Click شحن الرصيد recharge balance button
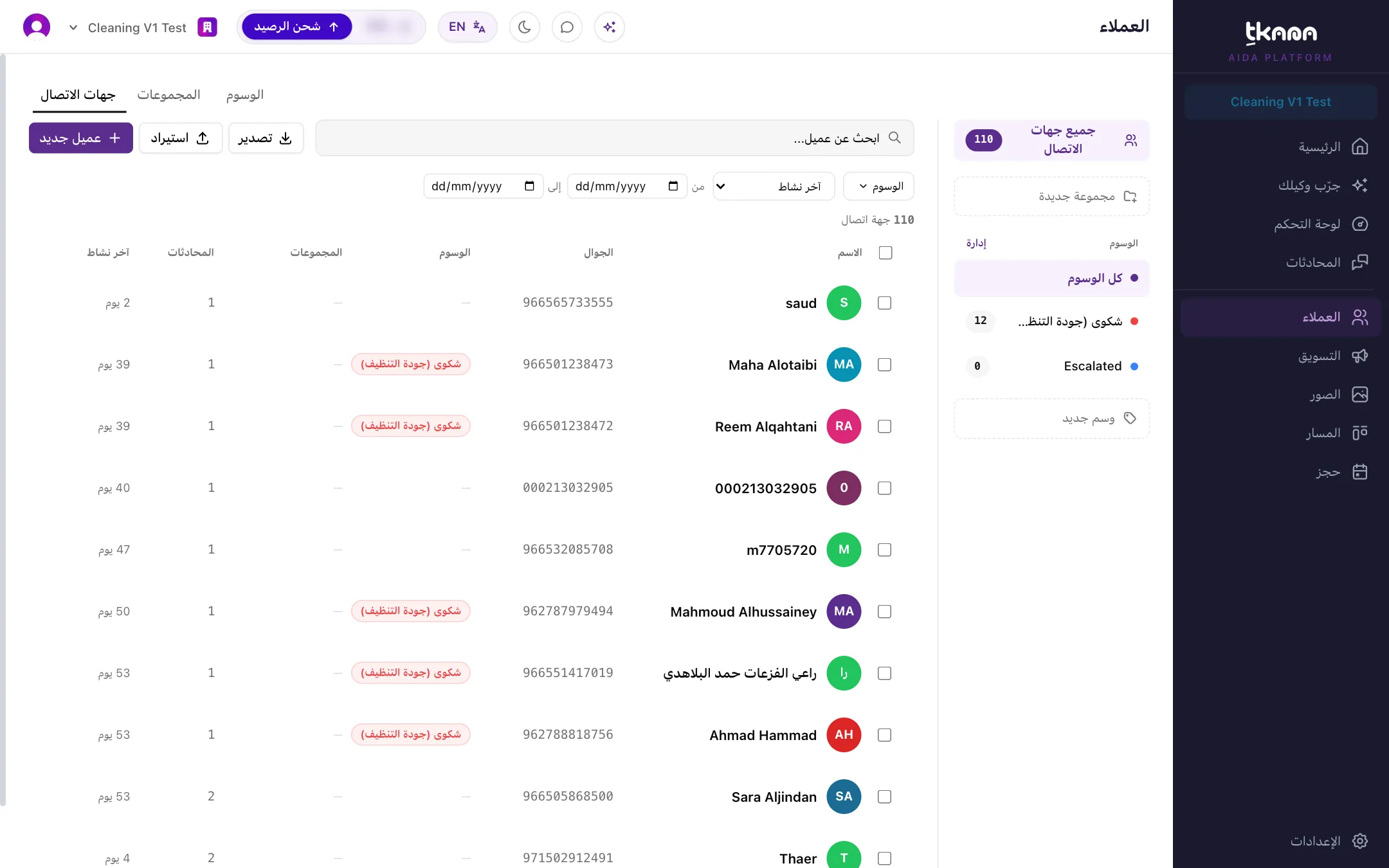 [x=296, y=27]
